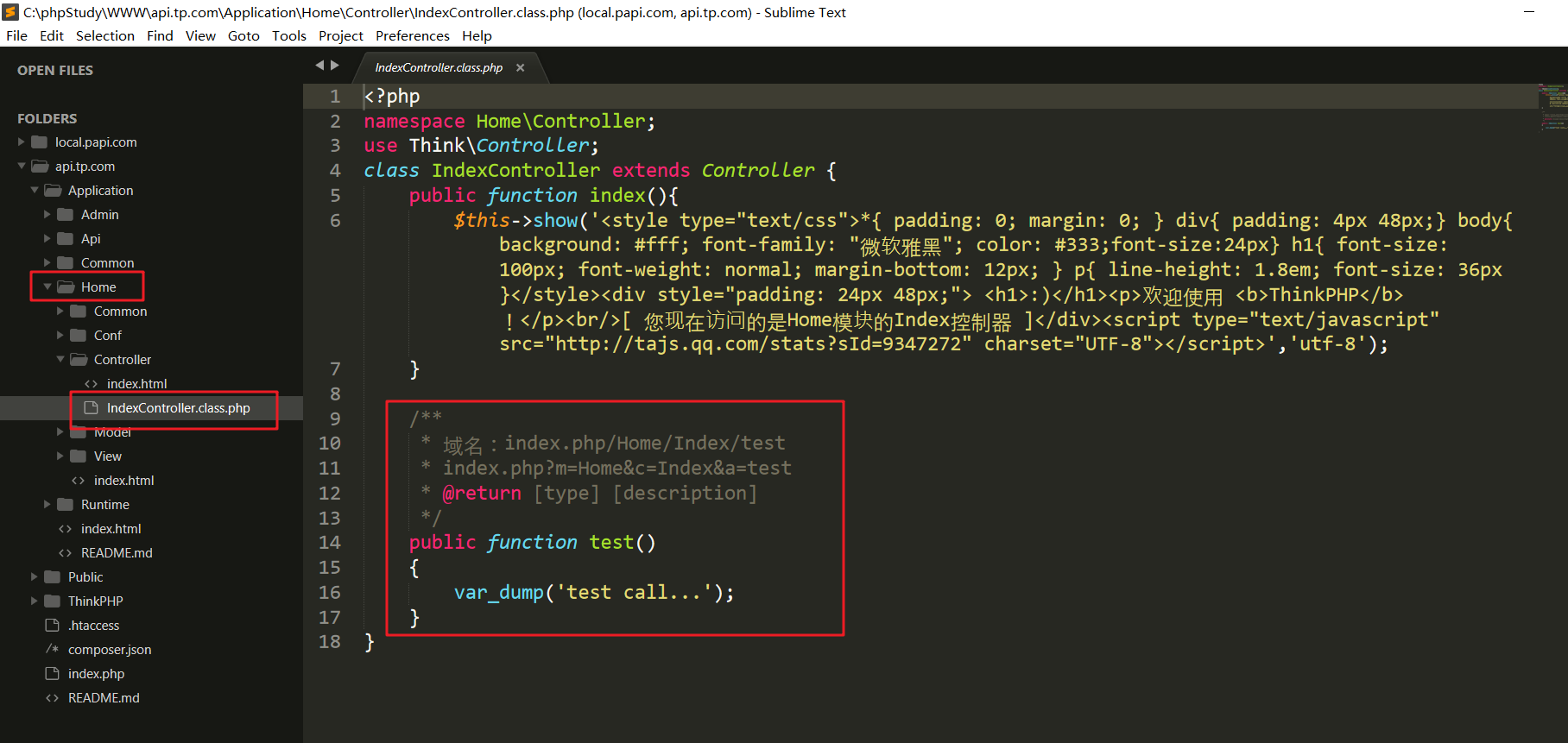Open index.html below View folder

click(123, 481)
